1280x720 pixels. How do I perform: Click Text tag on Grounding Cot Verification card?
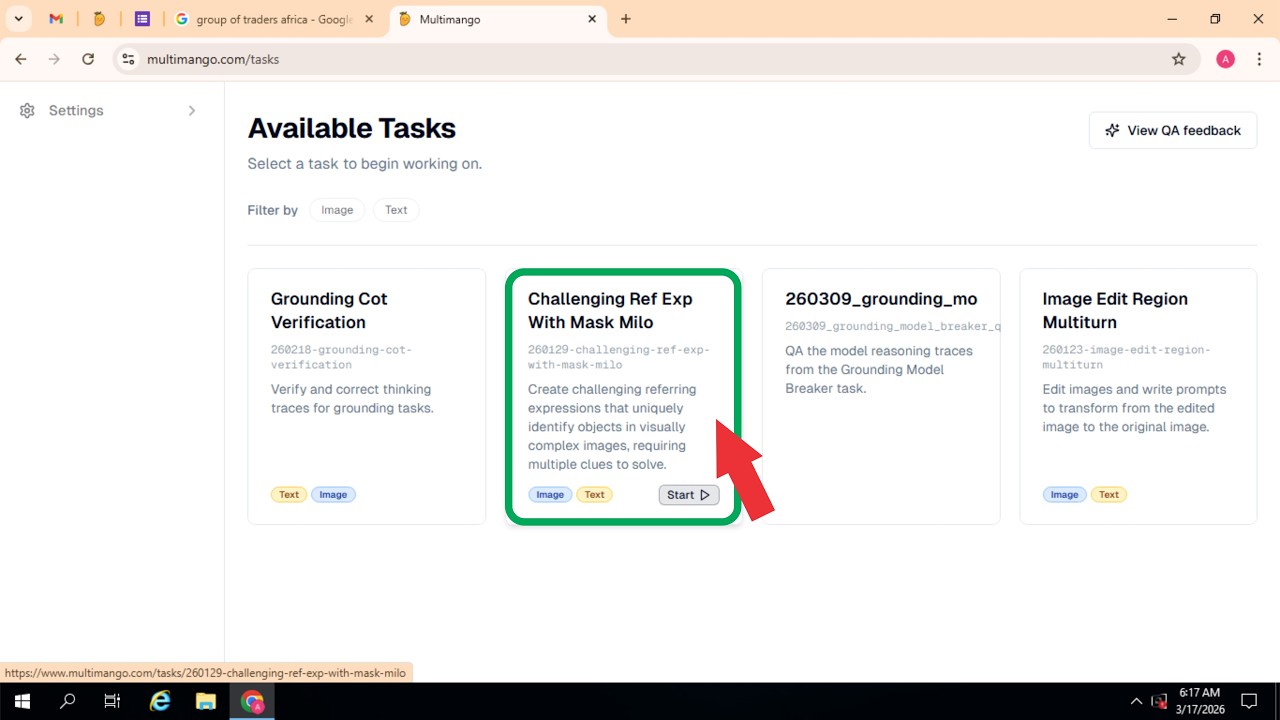click(289, 495)
